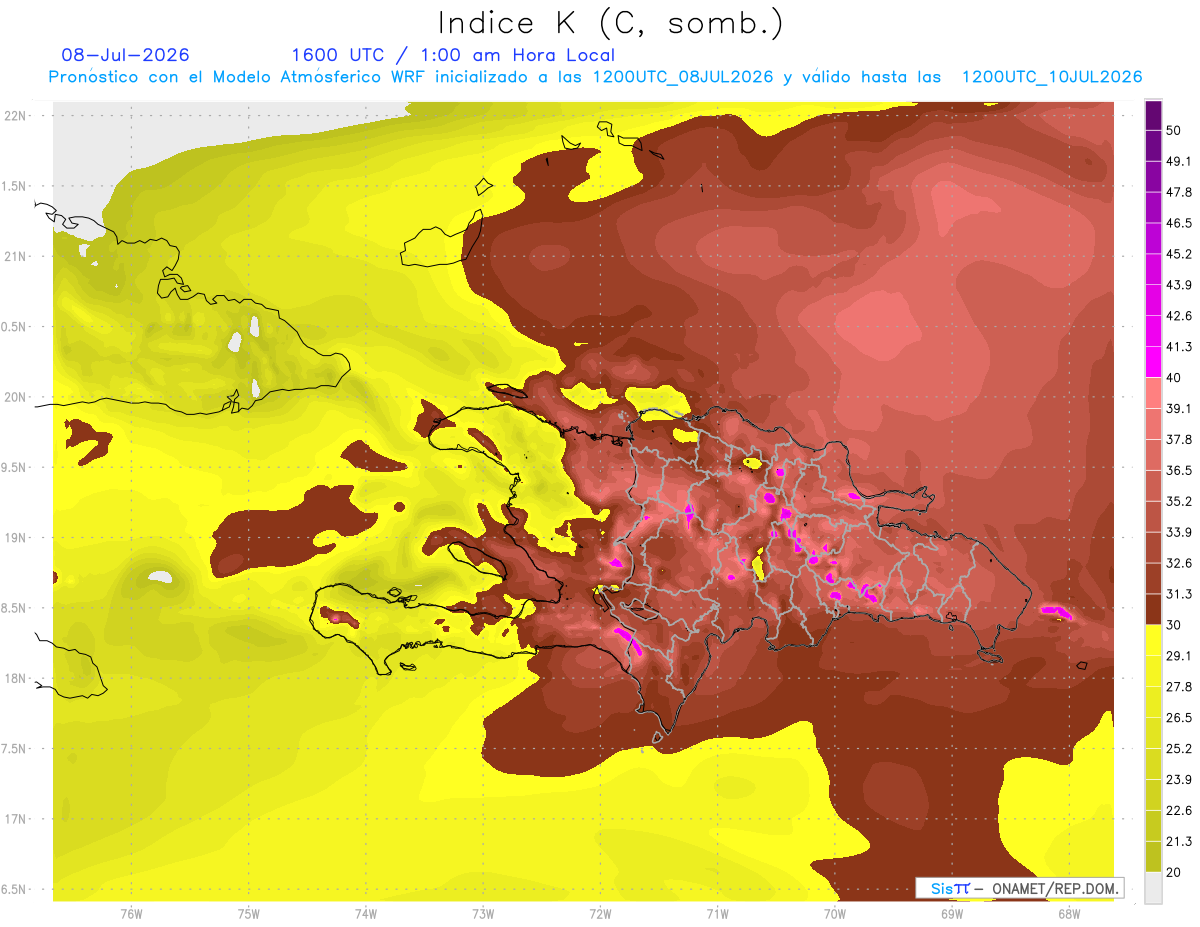Click the "68W" longitude axis label
This screenshot has width=1200, height=927.
tap(1069, 915)
